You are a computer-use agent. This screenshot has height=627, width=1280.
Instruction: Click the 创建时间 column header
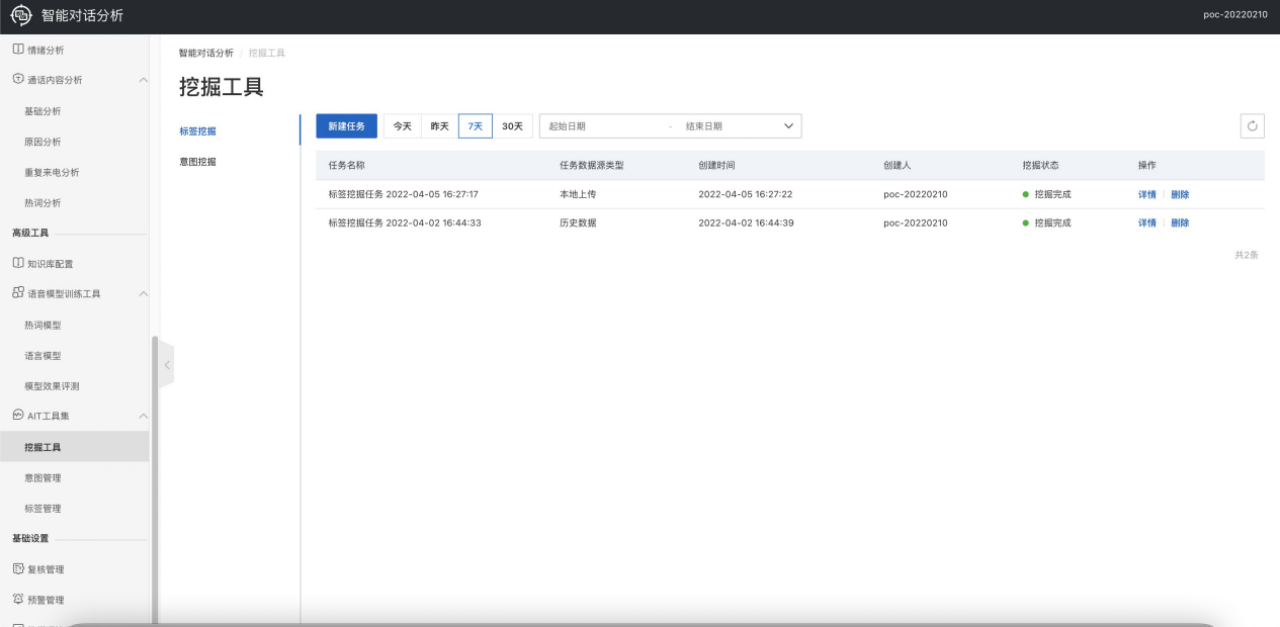click(717, 165)
